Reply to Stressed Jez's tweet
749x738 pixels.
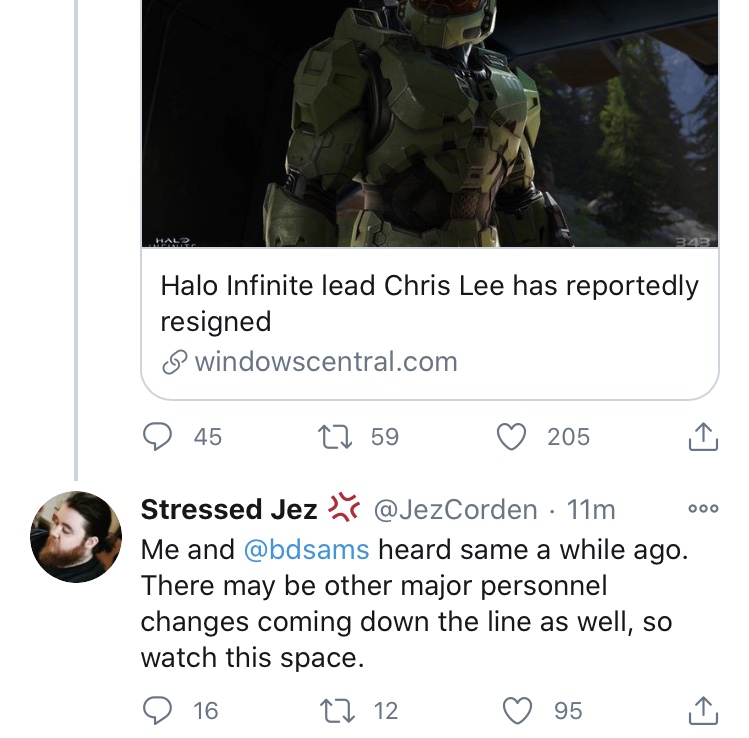(x=158, y=711)
